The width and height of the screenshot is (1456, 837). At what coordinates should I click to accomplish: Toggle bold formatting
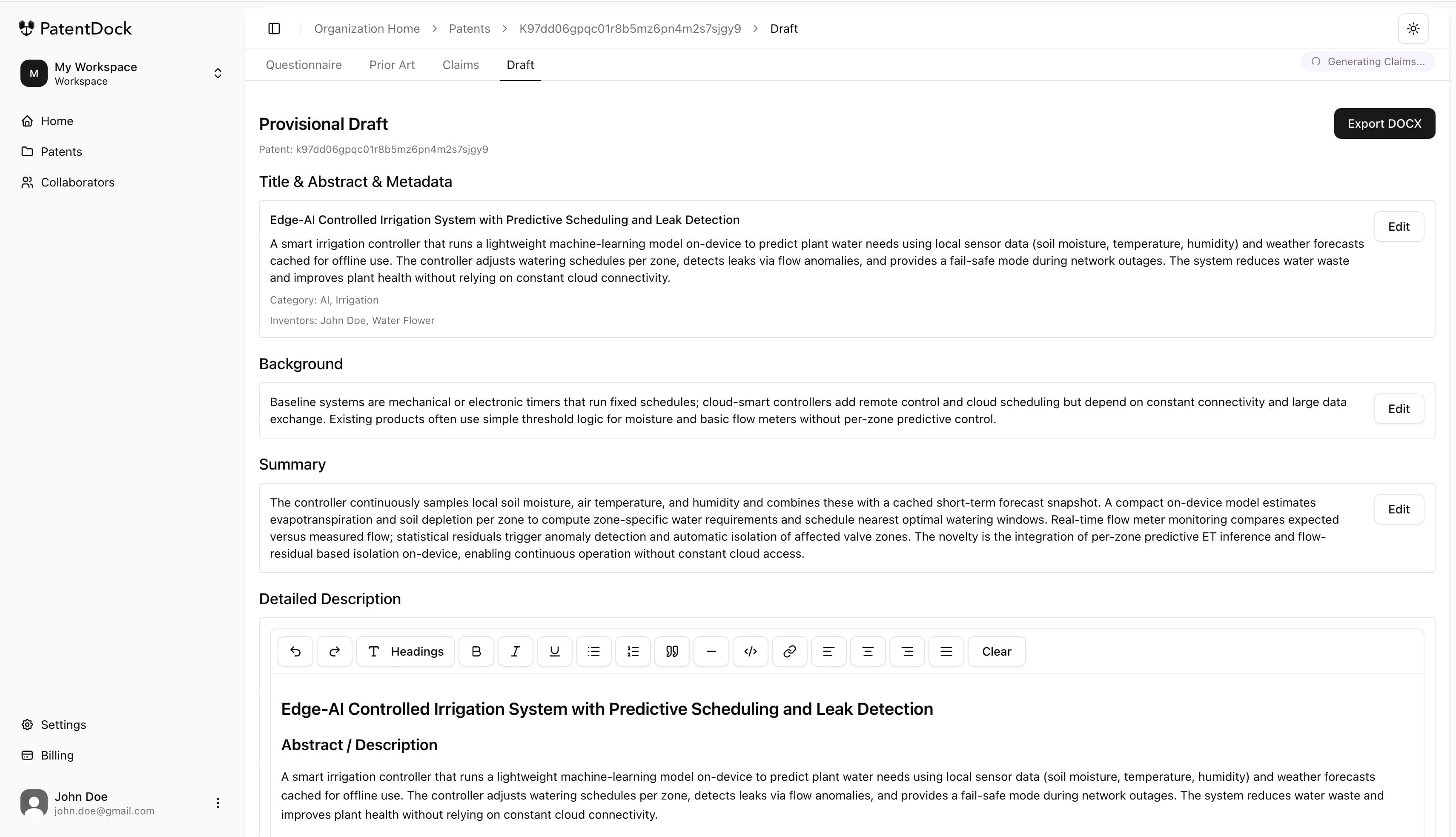476,651
